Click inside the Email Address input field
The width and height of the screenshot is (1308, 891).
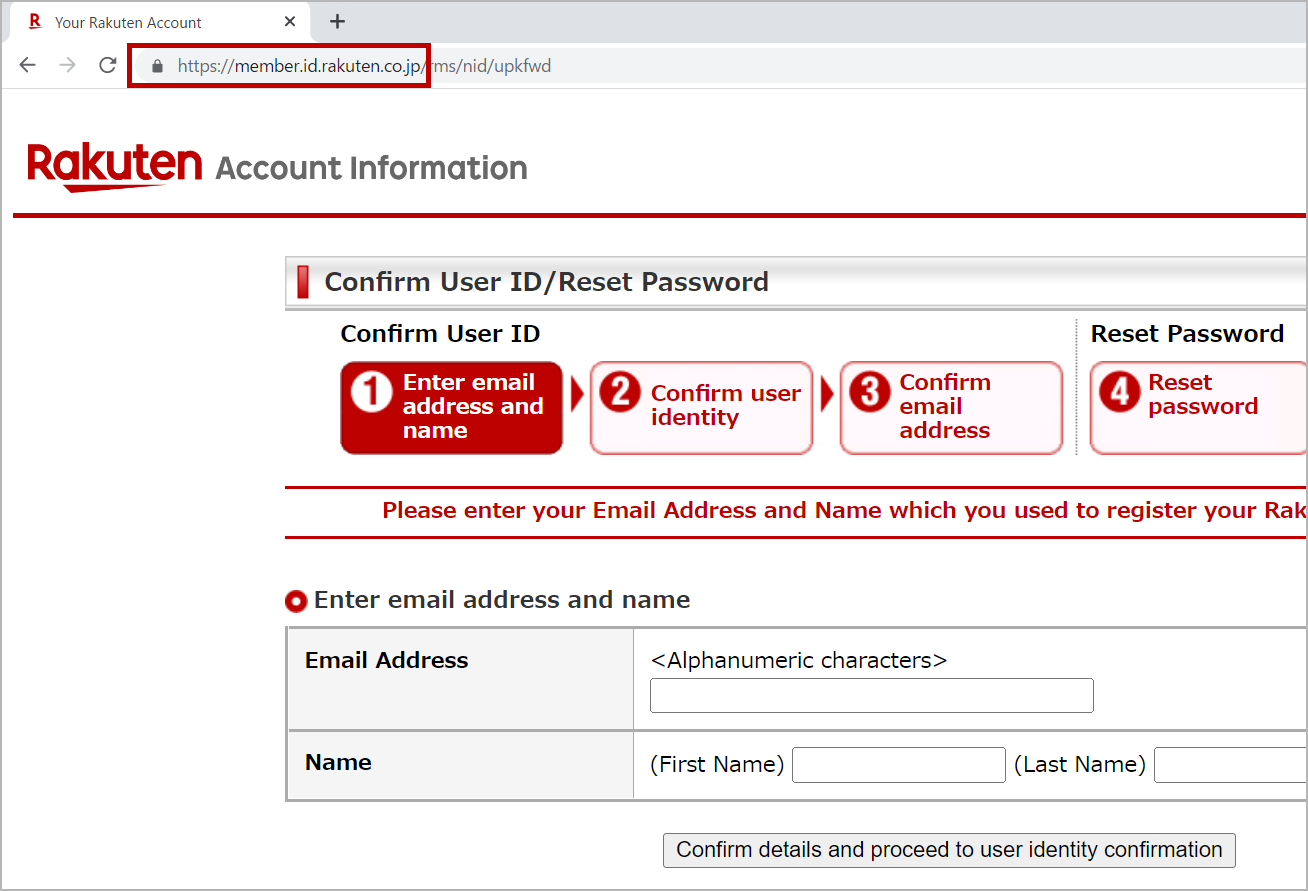pyautogui.click(x=870, y=695)
